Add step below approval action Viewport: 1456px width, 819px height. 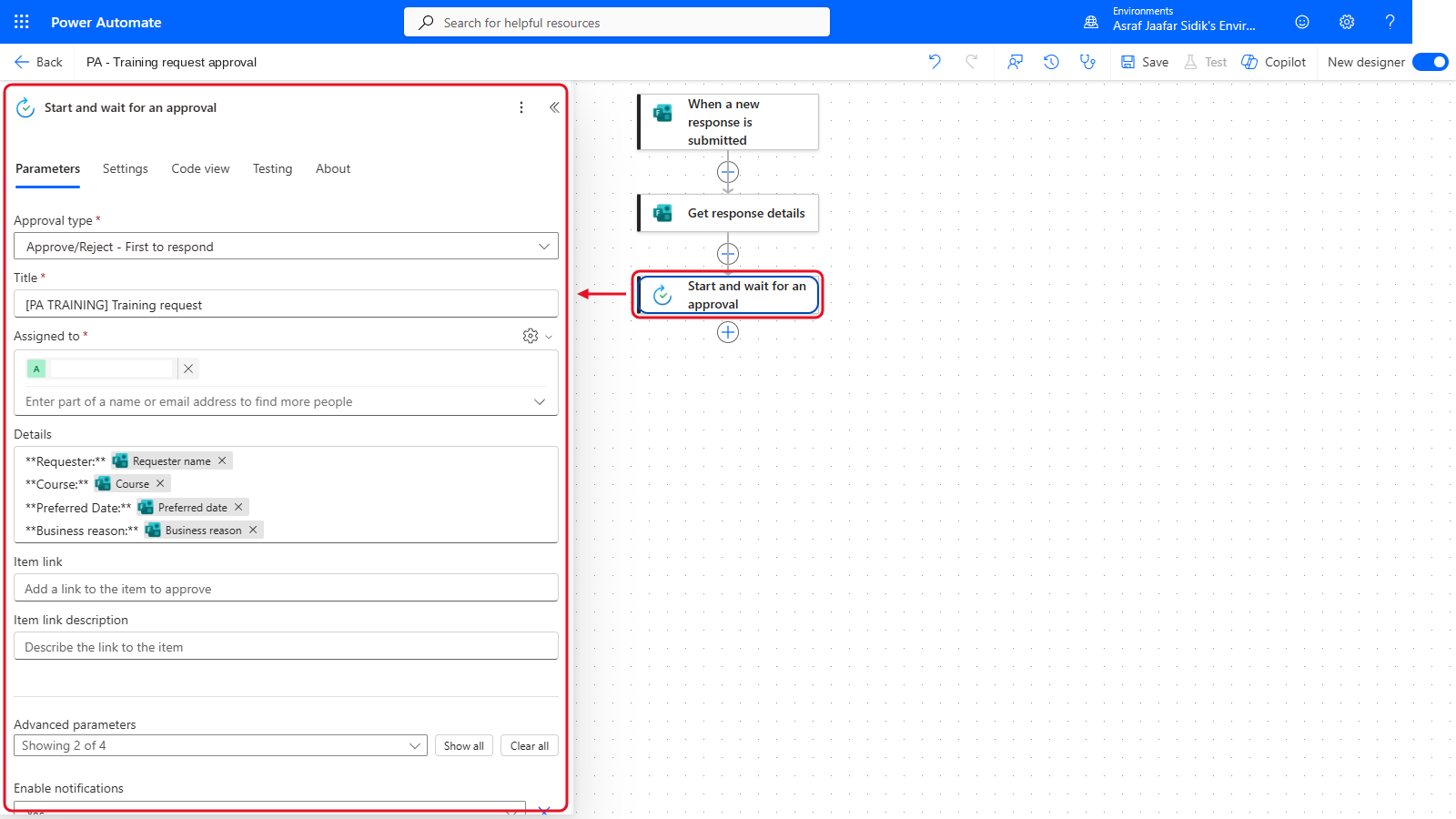[x=728, y=332]
